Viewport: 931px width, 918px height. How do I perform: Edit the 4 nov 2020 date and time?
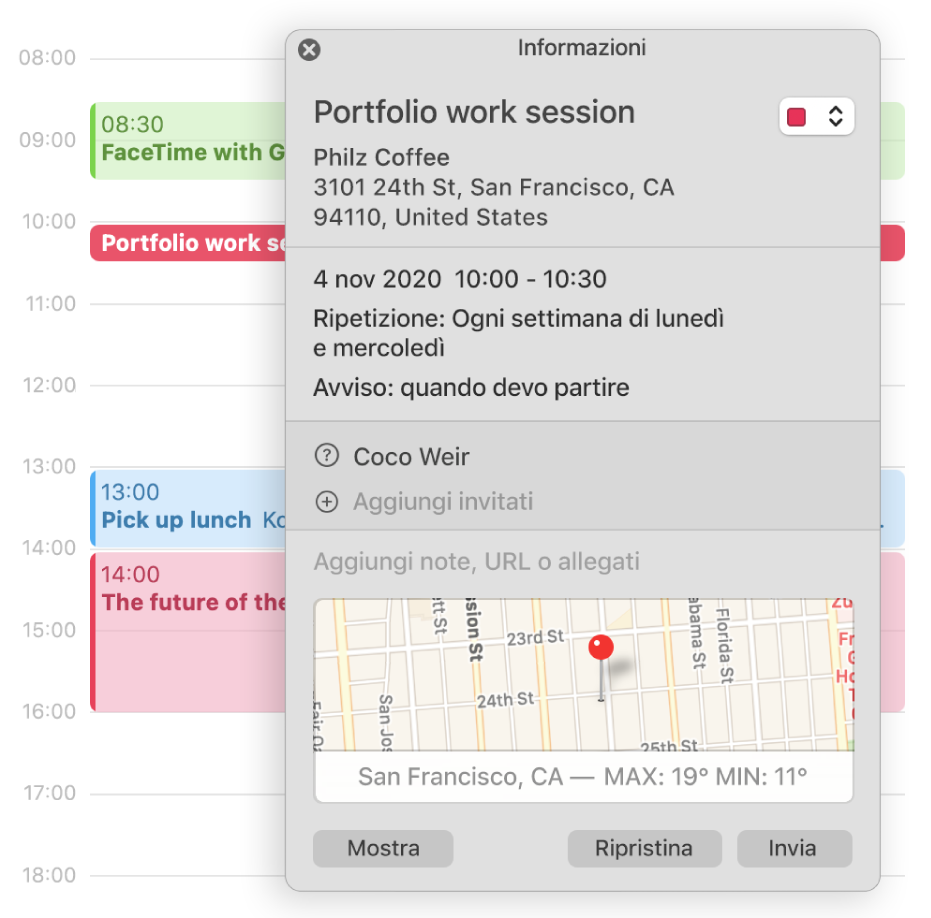pos(460,279)
